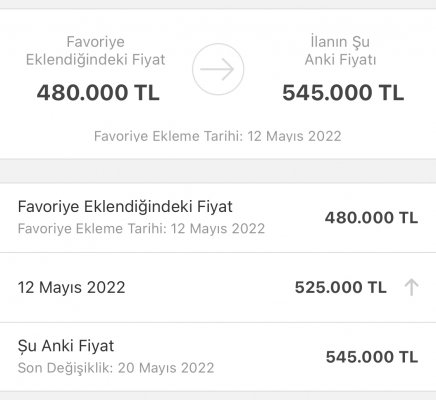Click the gray divider band between the cards
The width and height of the screenshot is (436, 400).
218,171
